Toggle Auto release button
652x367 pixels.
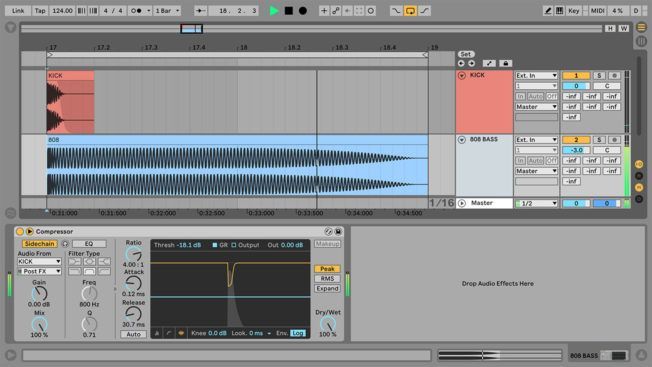point(133,334)
